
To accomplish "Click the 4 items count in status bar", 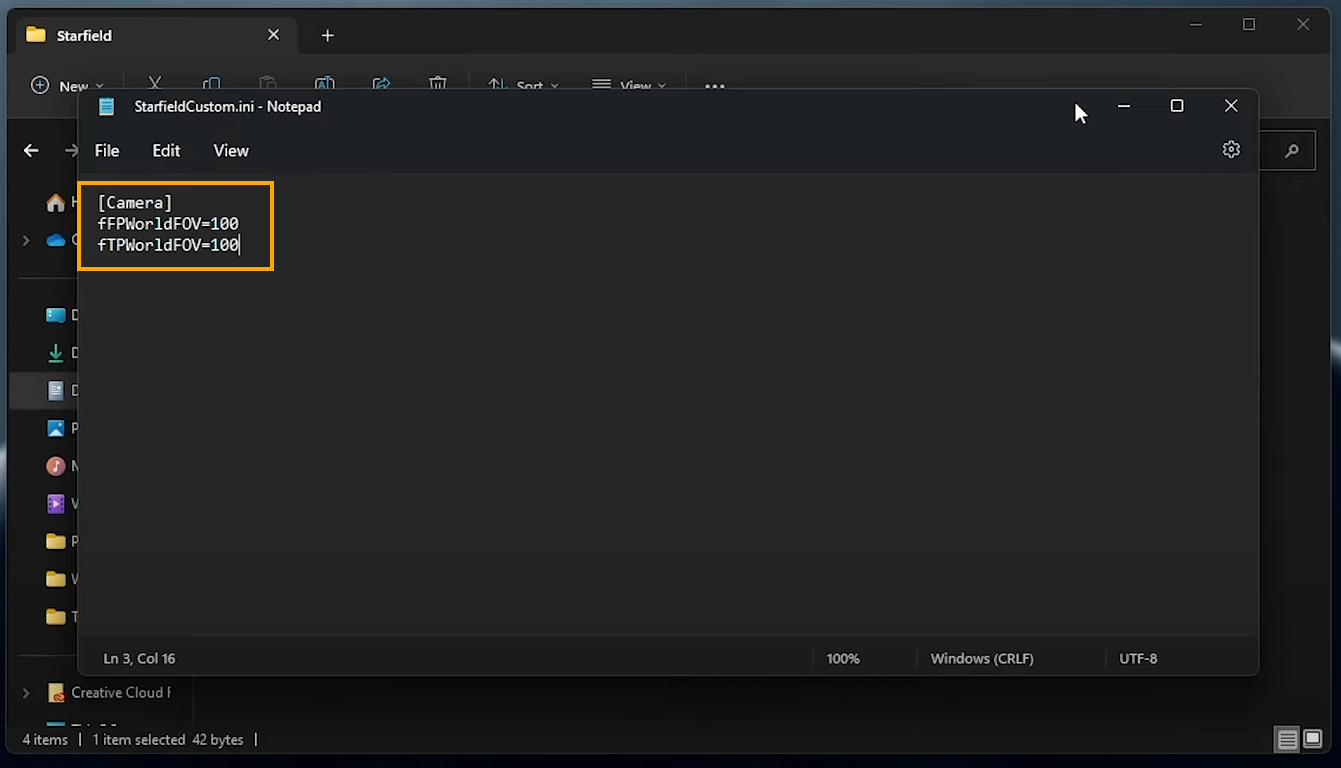I will (x=45, y=740).
